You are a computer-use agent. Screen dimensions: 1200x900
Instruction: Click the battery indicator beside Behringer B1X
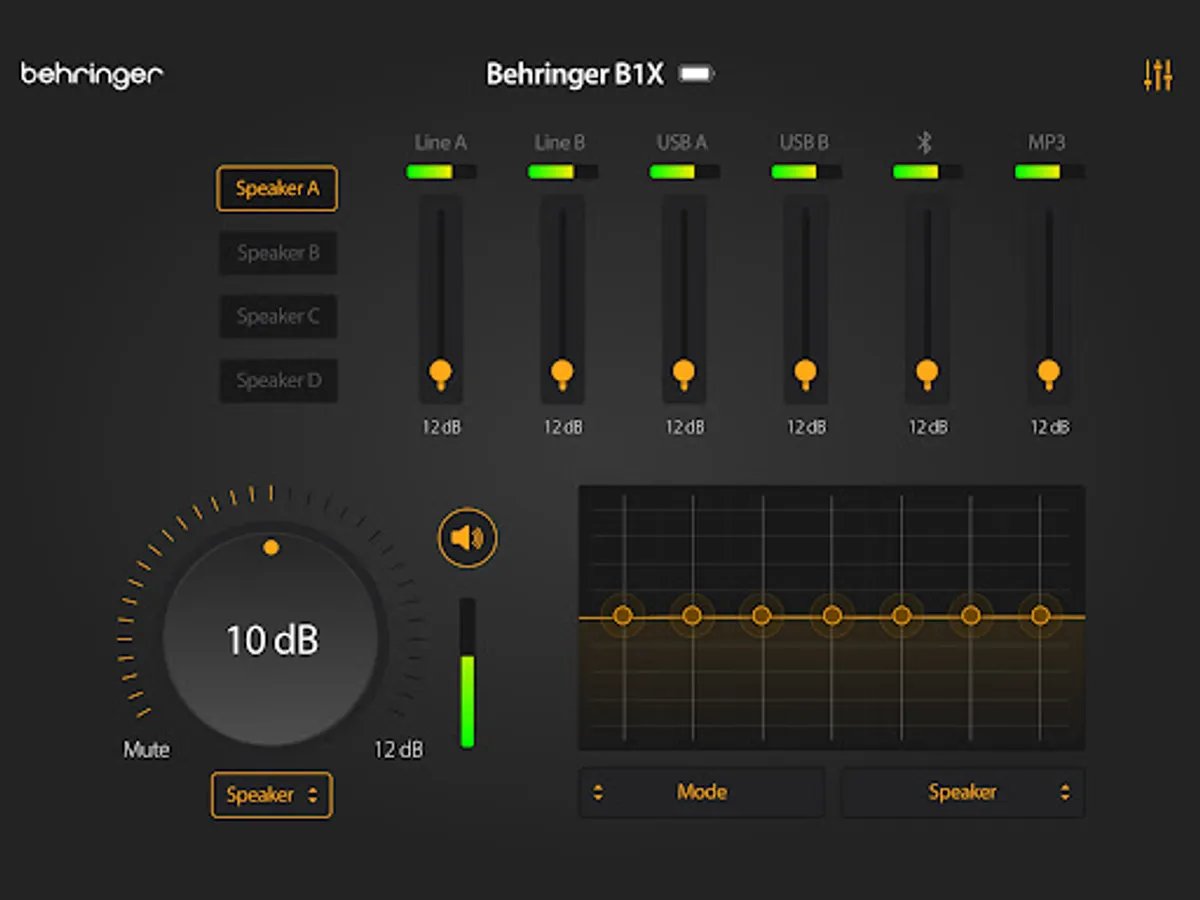coord(698,74)
